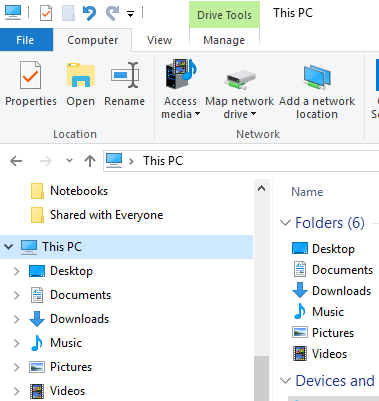The height and width of the screenshot is (401, 379).
Task: Open the recent locations dropdown arrow
Action: [69, 161]
